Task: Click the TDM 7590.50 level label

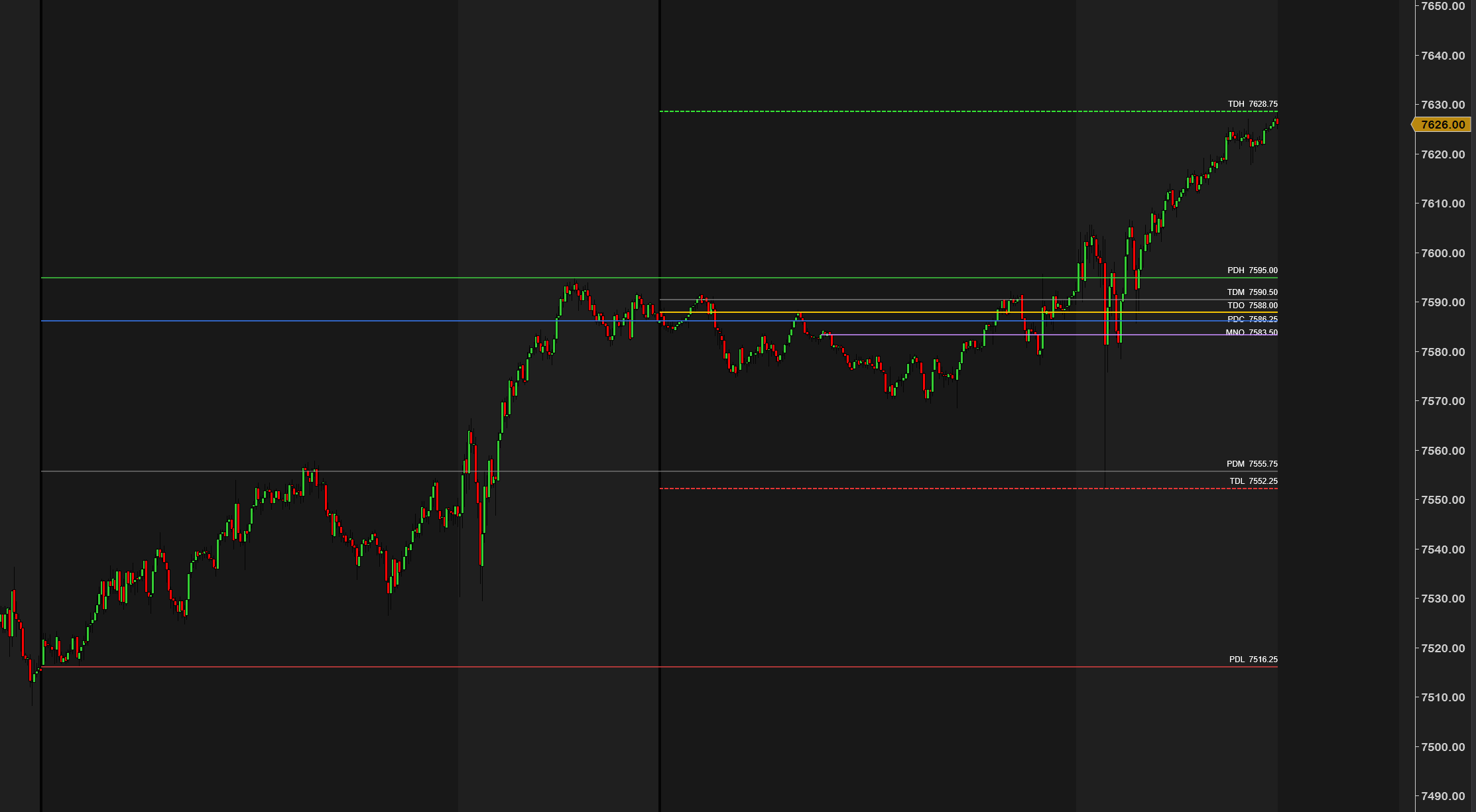Action: click(x=1252, y=292)
